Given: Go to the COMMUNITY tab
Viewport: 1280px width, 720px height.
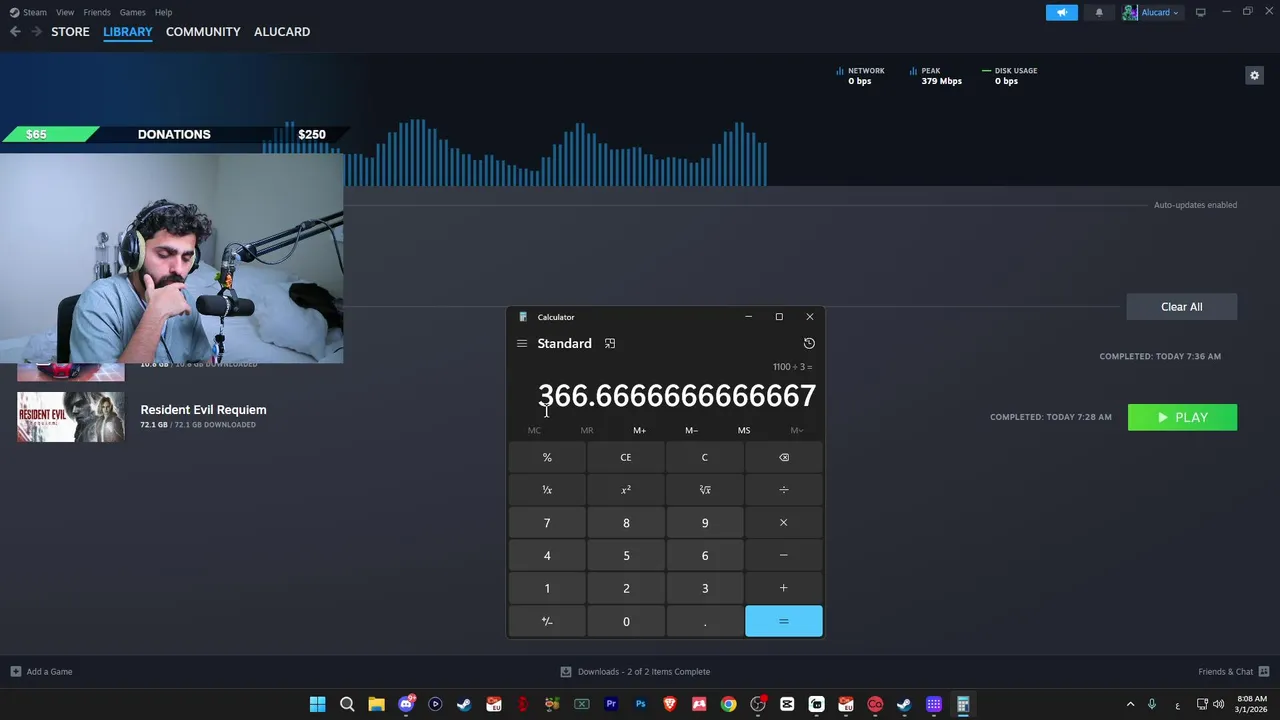Looking at the screenshot, I should coord(203,32).
